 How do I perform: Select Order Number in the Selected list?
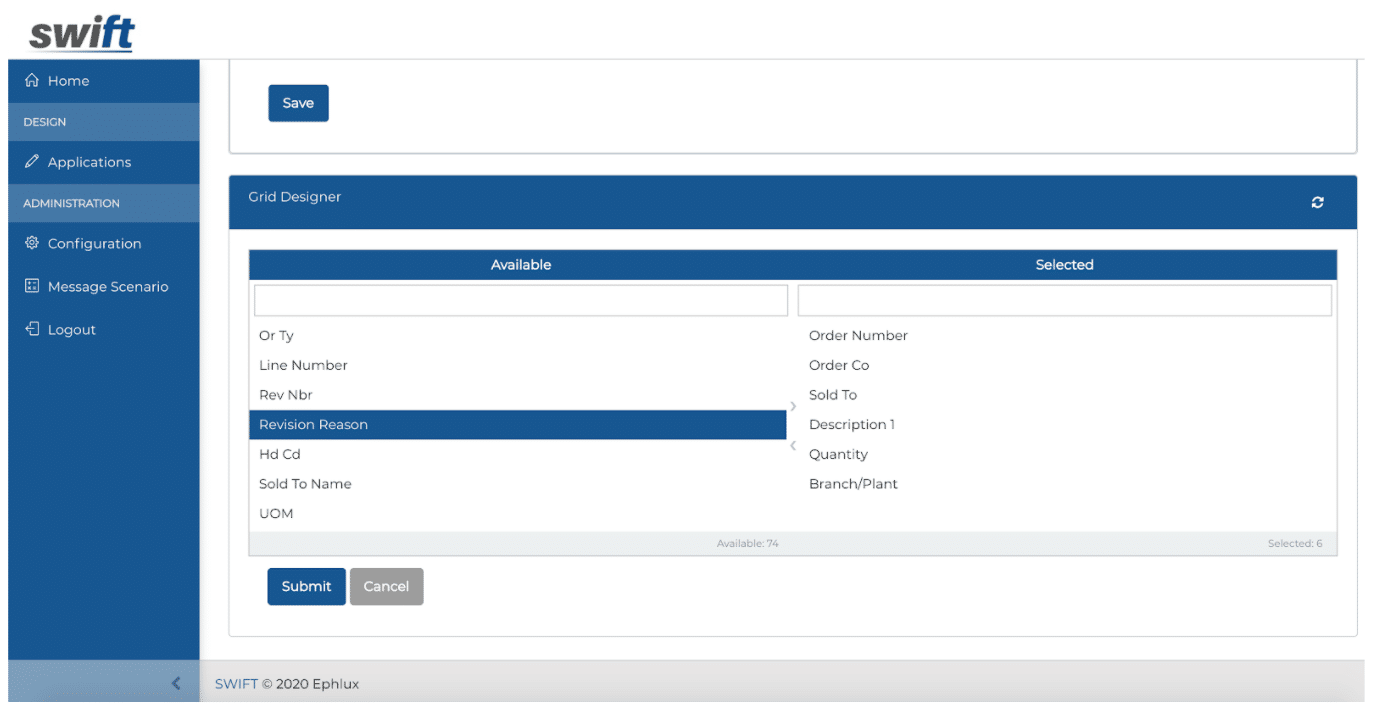click(x=858, y=335)
